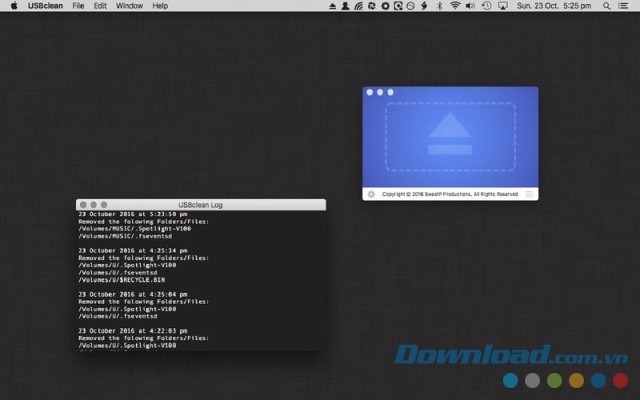The width and height of the screenshot is (640, 400).
Task: Click the date and time in menu bar
Action: click(554, 6)
